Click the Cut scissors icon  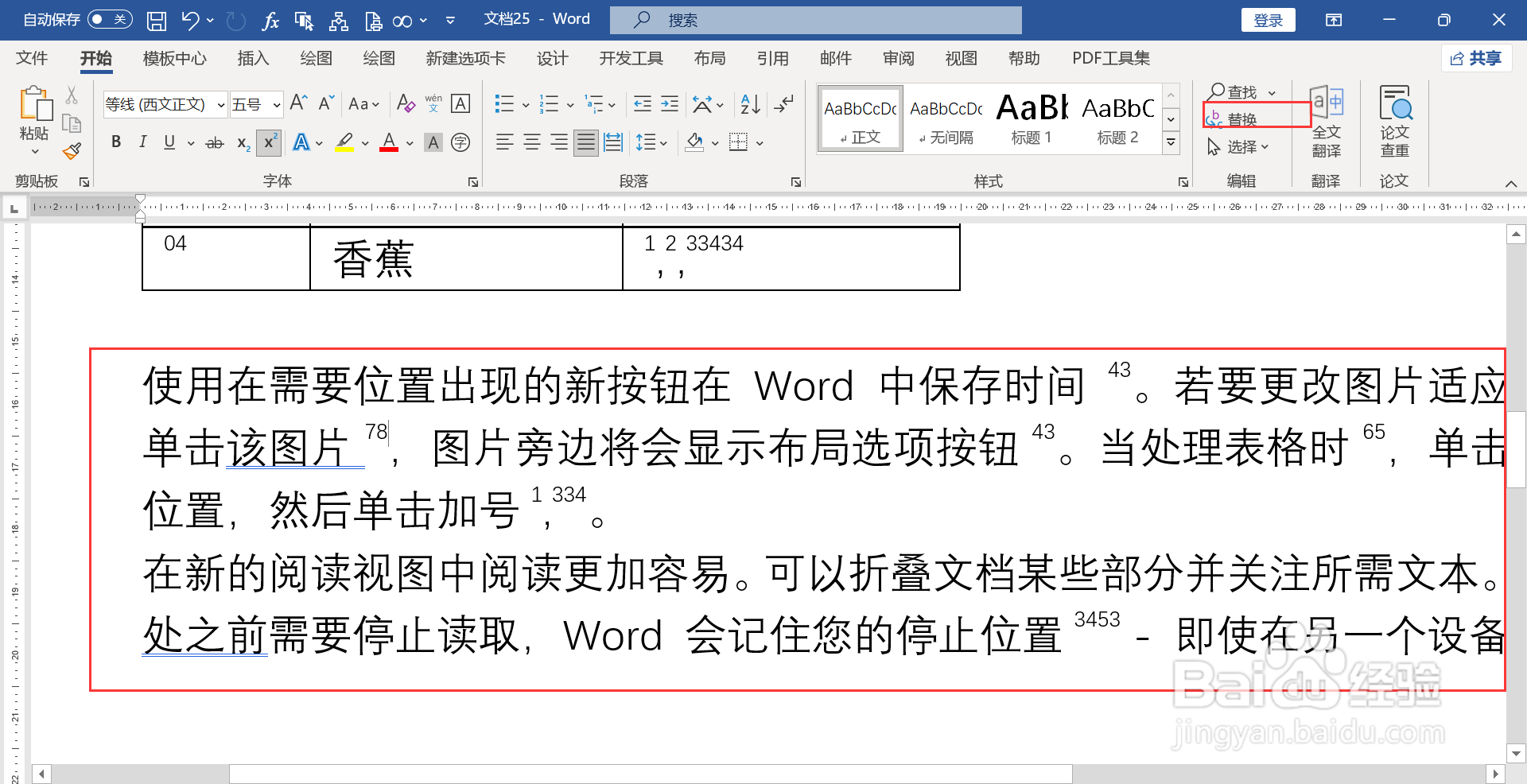(x=72, y=95)
